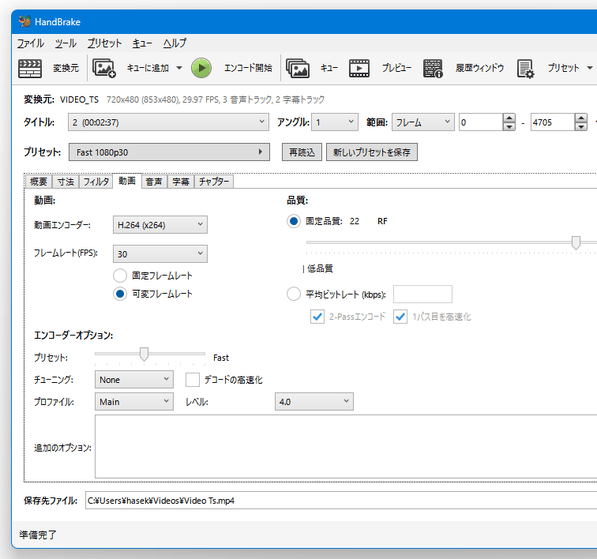Select the 固定品質 constant quality radio button

pyautogui.click(x=294, y=221)
